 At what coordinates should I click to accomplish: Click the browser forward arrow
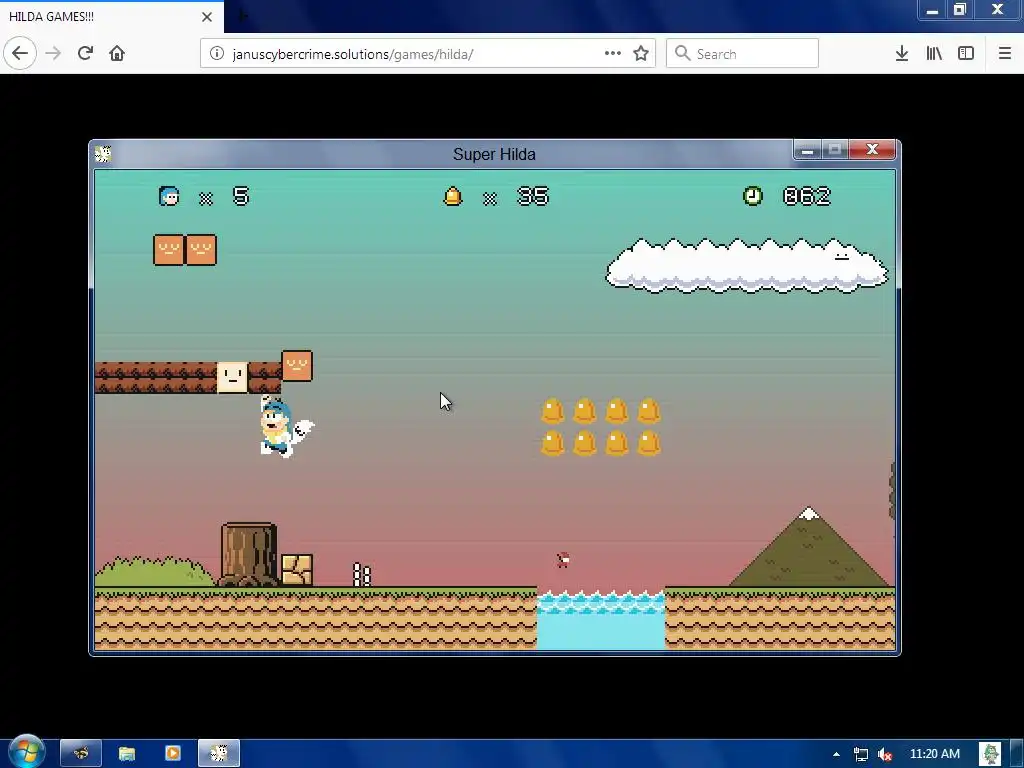point(53,53)
